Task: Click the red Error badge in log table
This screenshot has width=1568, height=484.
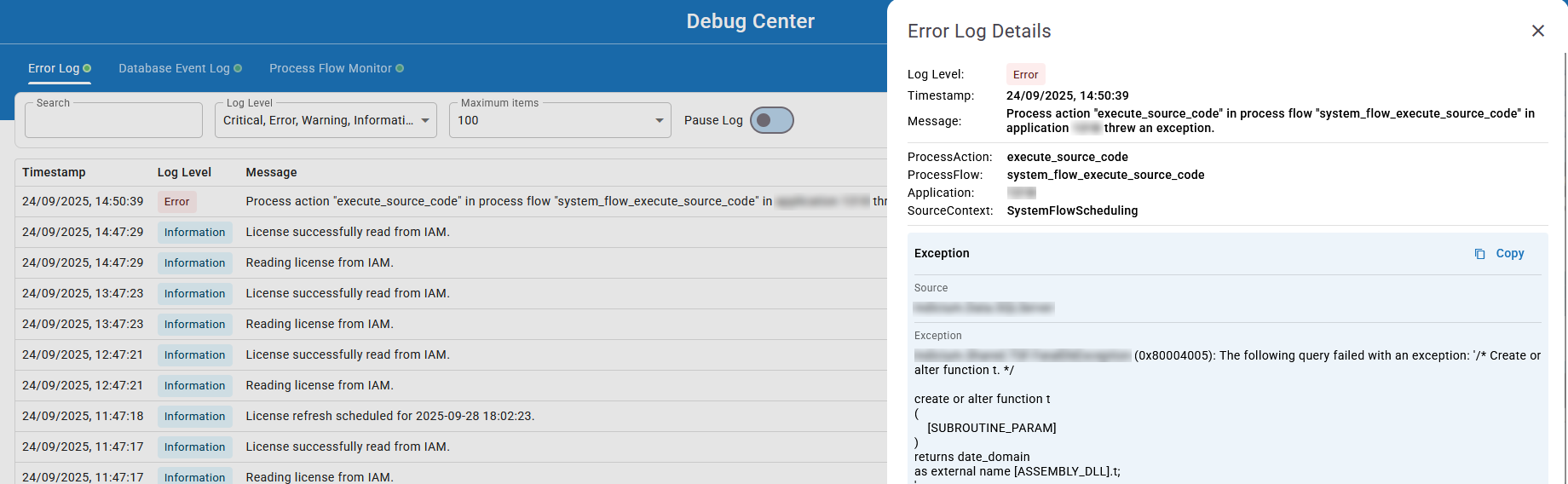Action: tap(176, 202)
